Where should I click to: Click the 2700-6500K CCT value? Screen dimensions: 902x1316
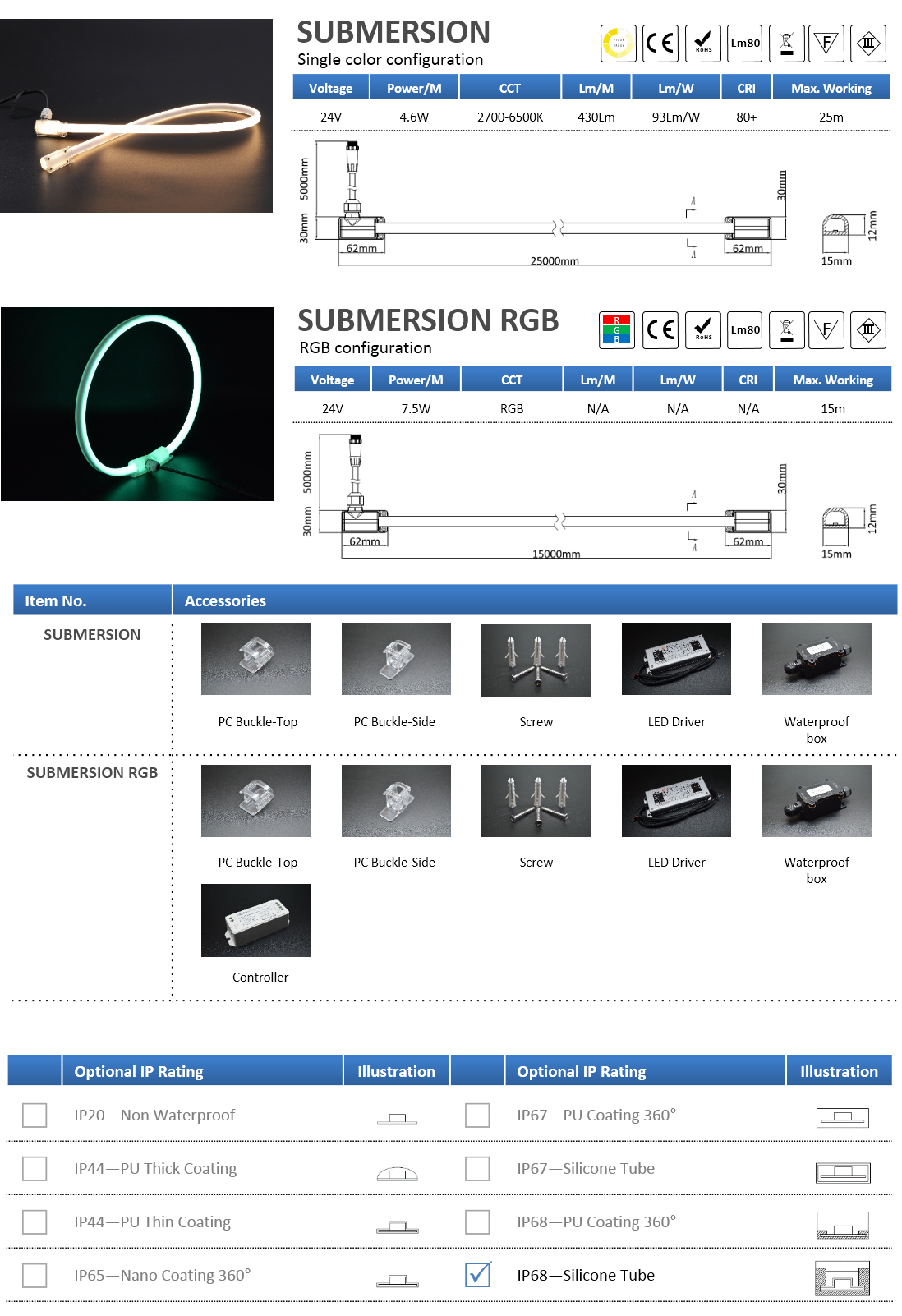509,117
